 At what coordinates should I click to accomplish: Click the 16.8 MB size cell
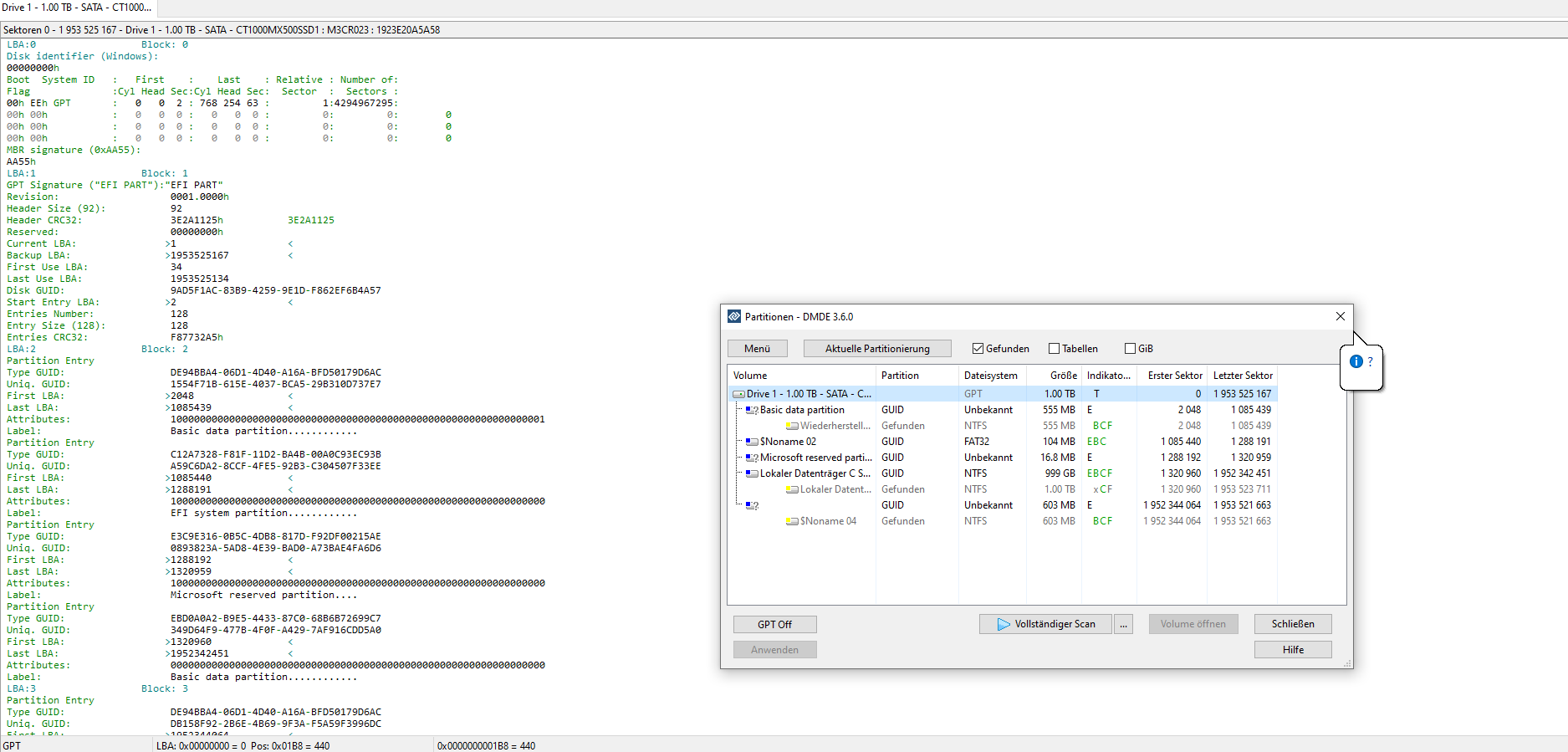pyautogui.click(x=1058, y=458)
